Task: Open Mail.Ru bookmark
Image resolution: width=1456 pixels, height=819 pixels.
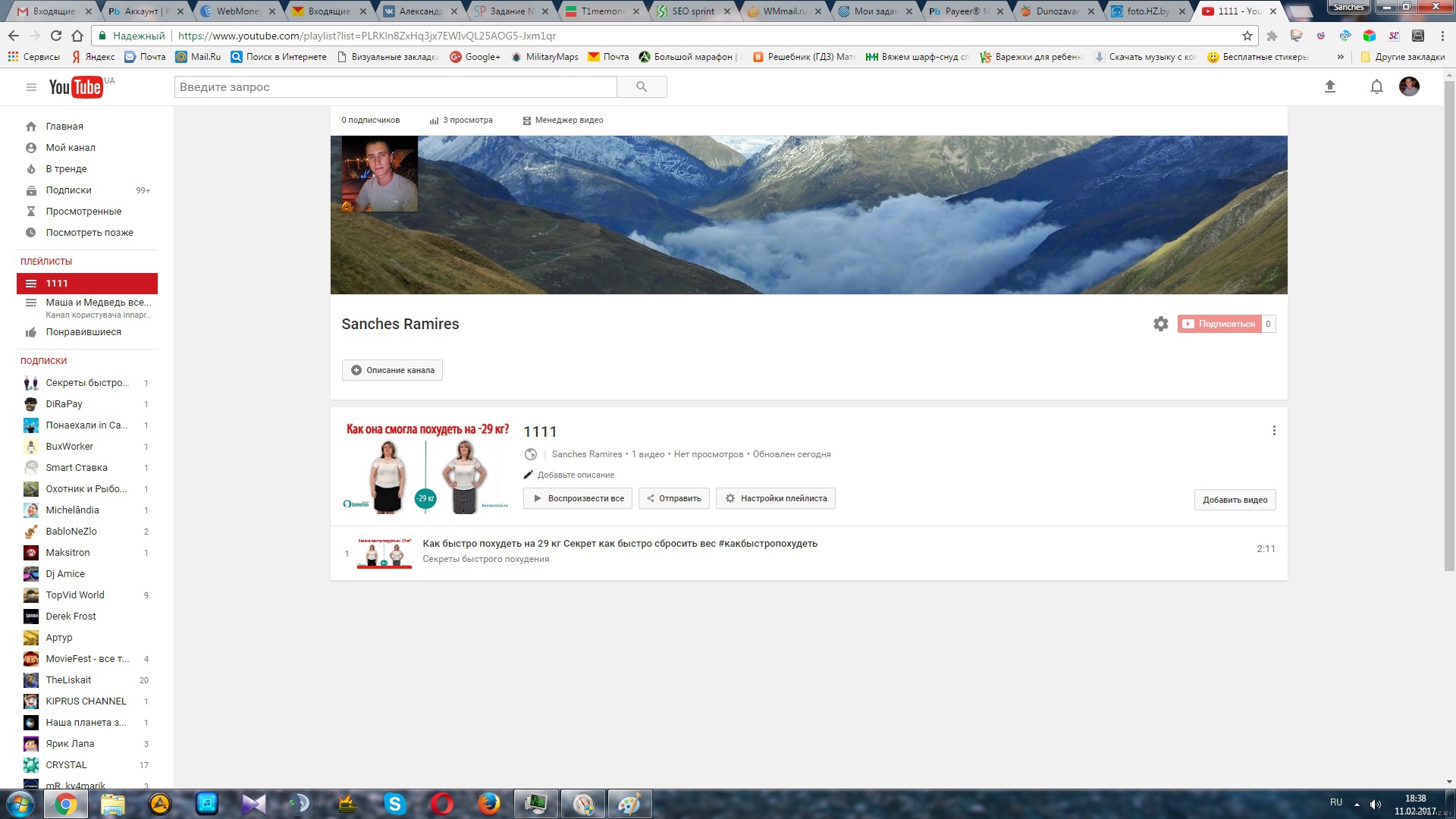Action: tap(198, 57)
